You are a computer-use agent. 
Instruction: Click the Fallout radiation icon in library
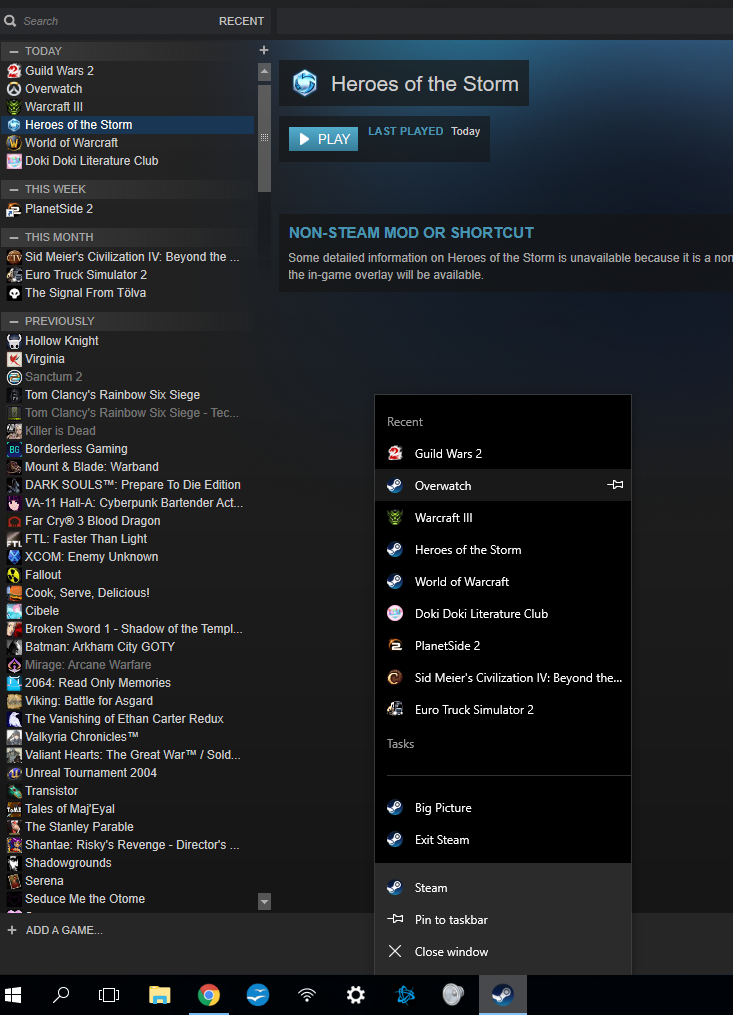[x=14, y=575]
